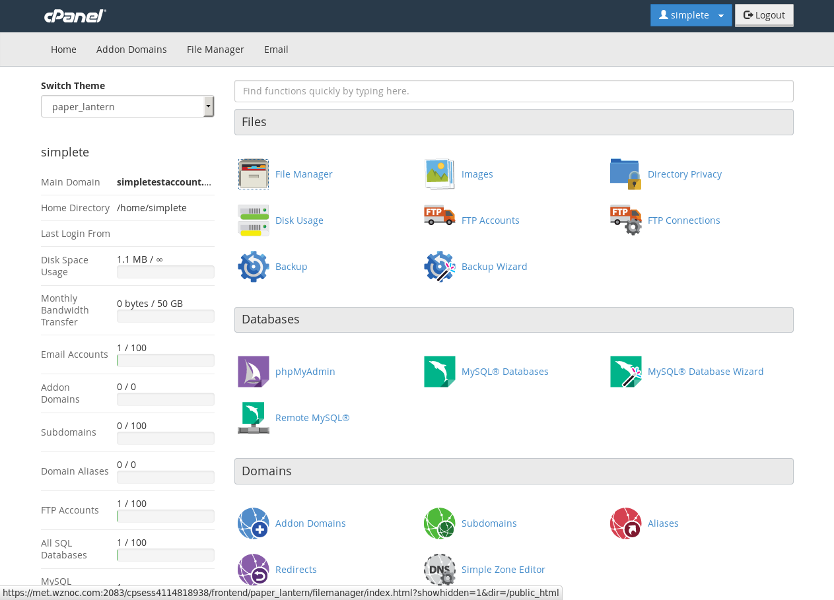834x600 pixels.
Task: Open the Aliases red globe icon
Action: click(x=626, y=523)
